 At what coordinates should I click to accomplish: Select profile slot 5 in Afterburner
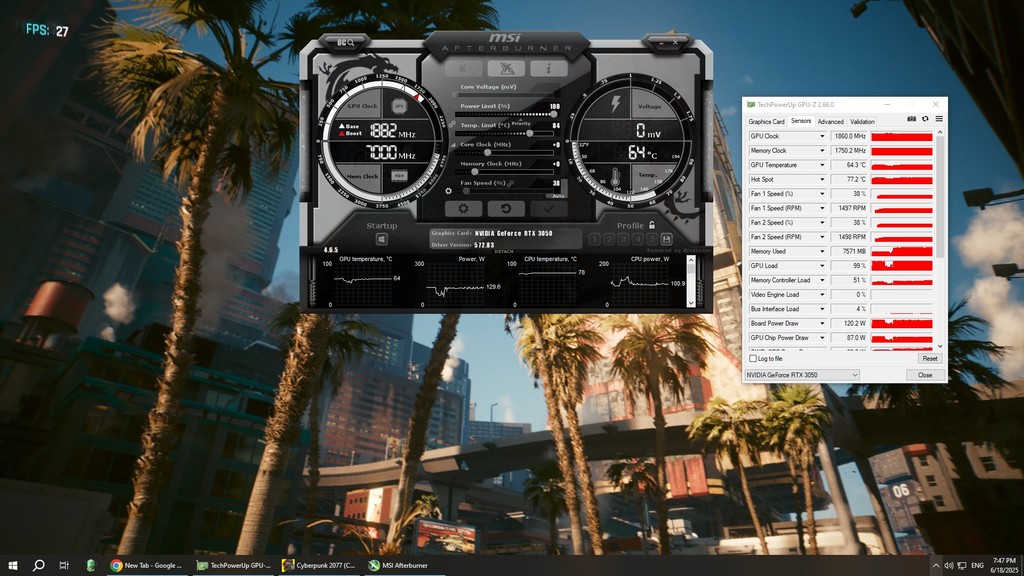652,240
